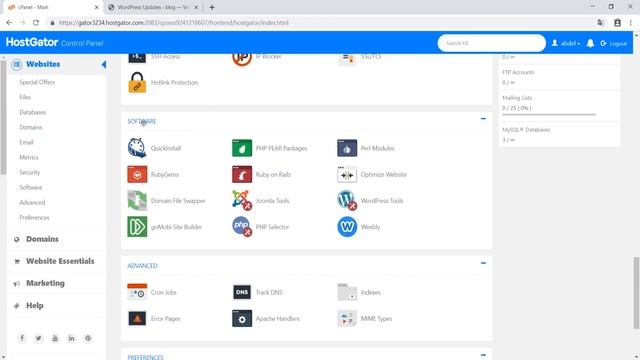The image size is (640, 360).
Task: Open Apache Handlers icon
Action: click(x=242, y=318)
